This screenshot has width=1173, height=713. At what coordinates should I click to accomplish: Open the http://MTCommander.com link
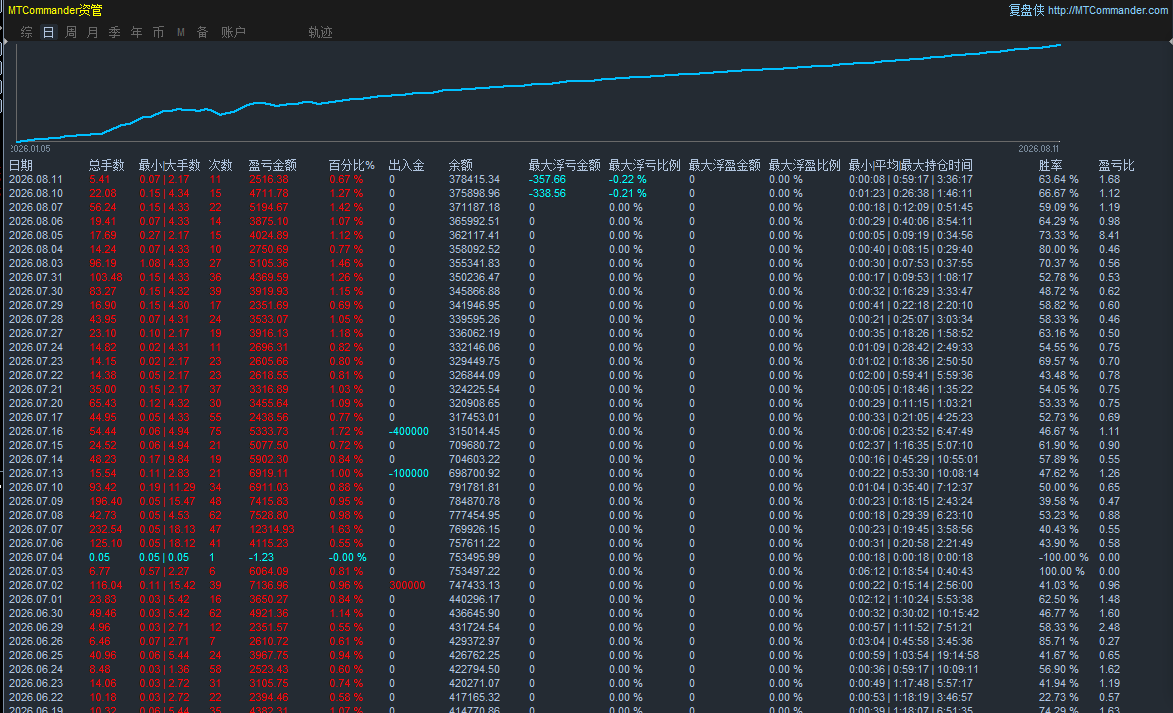coord(1107,10)
